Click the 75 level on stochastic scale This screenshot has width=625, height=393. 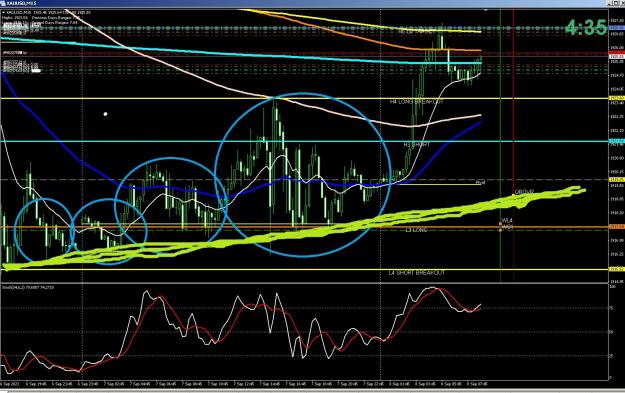(612, 308)
